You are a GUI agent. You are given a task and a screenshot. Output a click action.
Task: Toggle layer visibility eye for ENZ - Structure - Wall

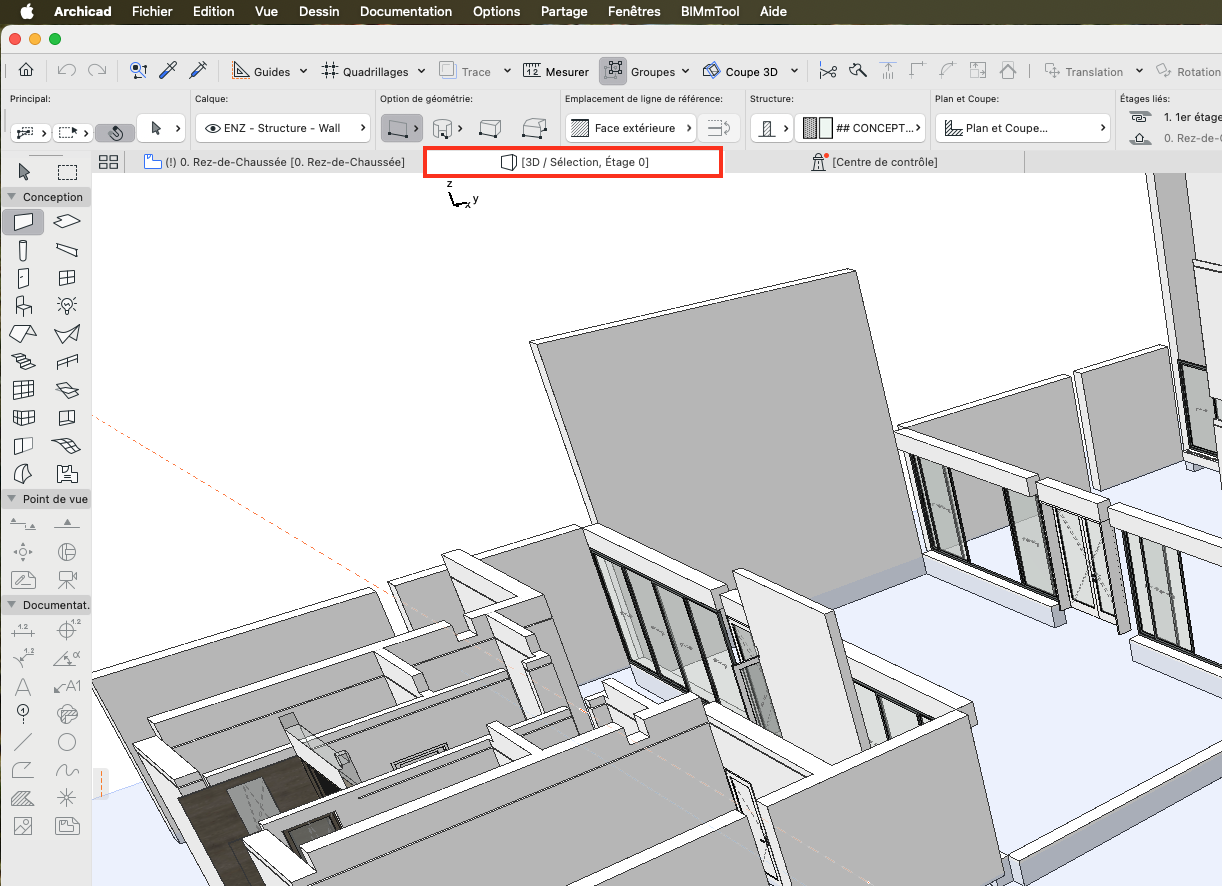pyautogui.click(x=213, y=128)
